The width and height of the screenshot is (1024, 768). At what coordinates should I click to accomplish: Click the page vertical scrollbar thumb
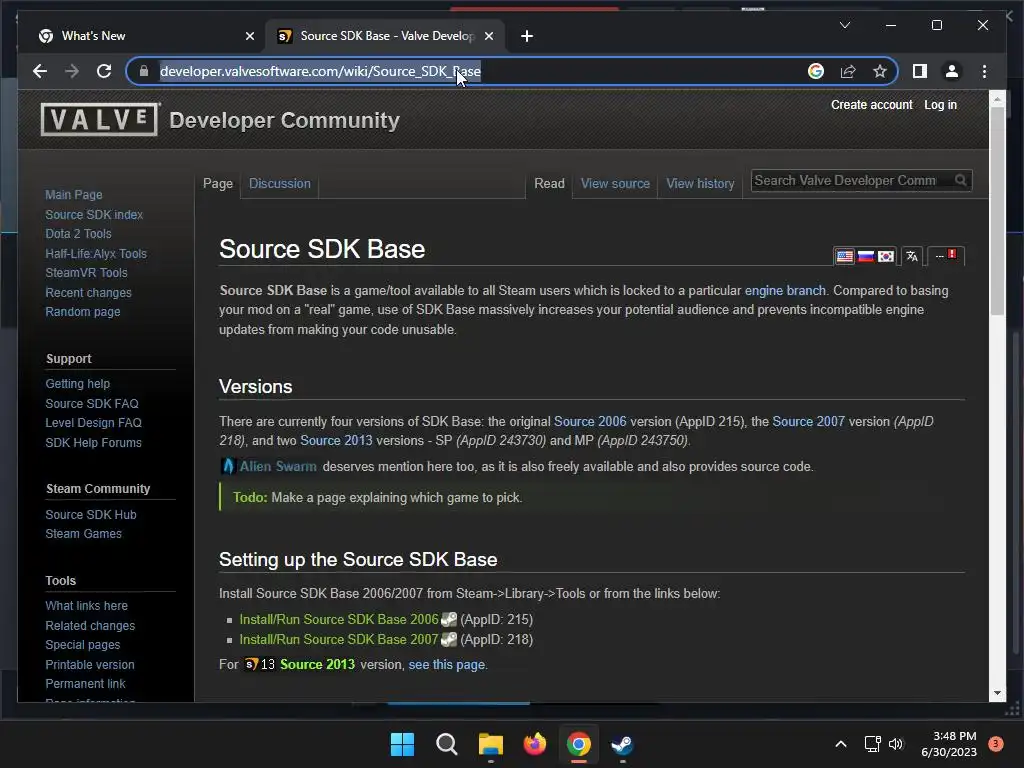pos(997,211)
